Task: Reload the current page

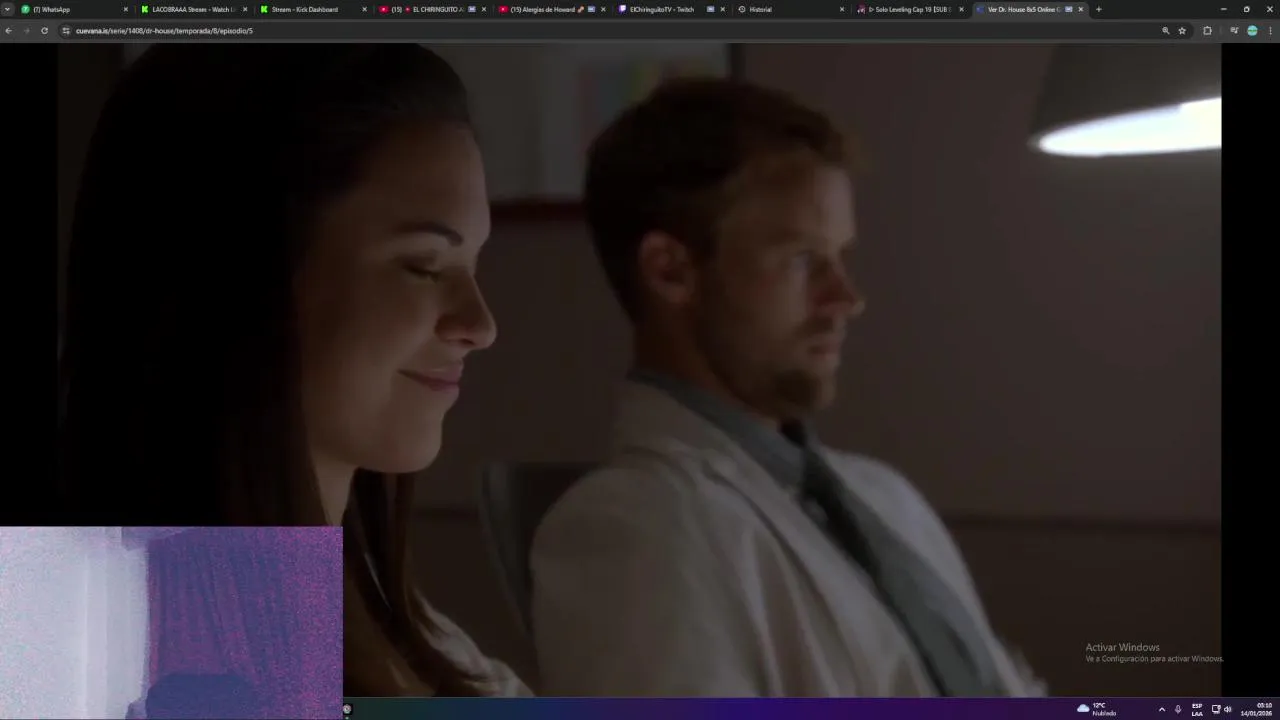Action: click(x=44, y=30)
